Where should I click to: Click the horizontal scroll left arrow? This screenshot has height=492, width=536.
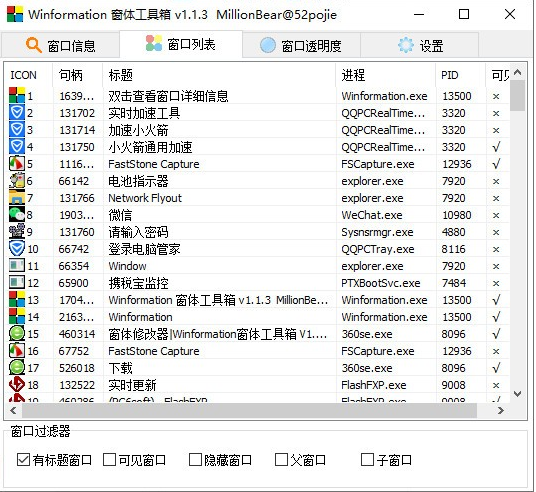click(x=13, y=410)
